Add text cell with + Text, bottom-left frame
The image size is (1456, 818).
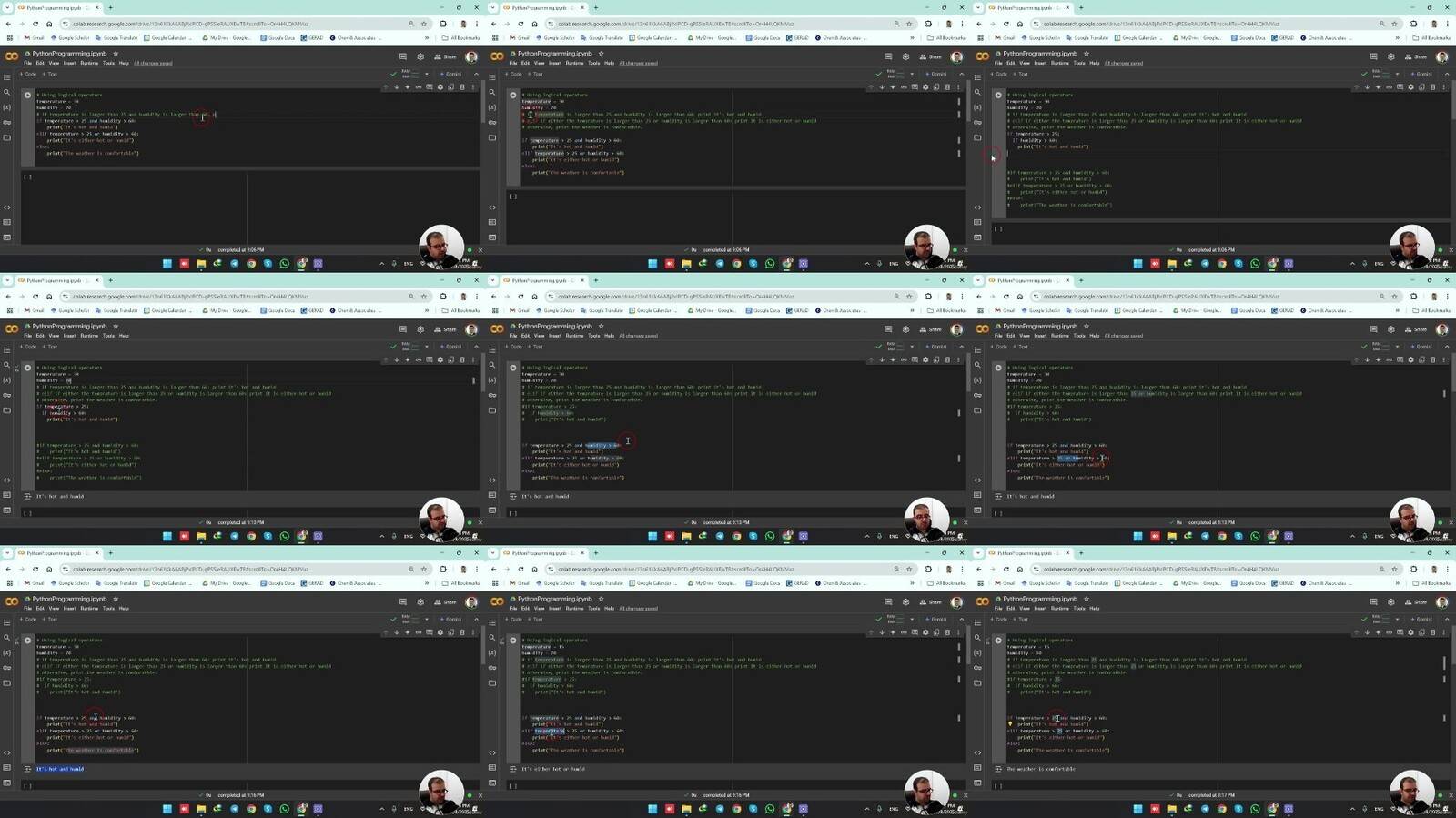tap(50, 619)
